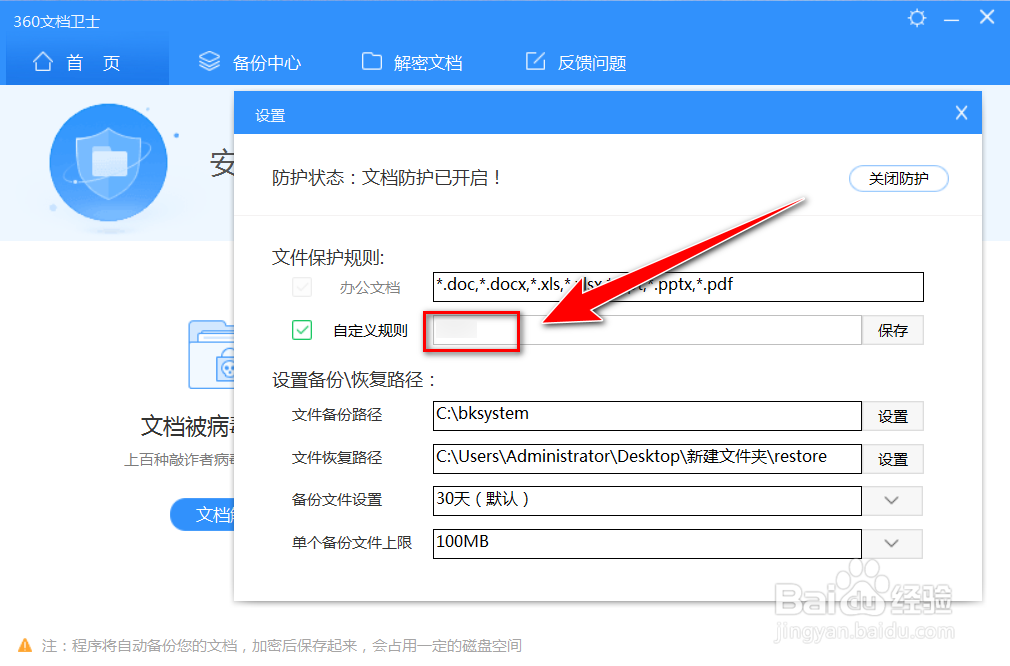This screenshot has height=666, width=1010.
Task: Open 解密文档 tab
Action: point(412,62)
